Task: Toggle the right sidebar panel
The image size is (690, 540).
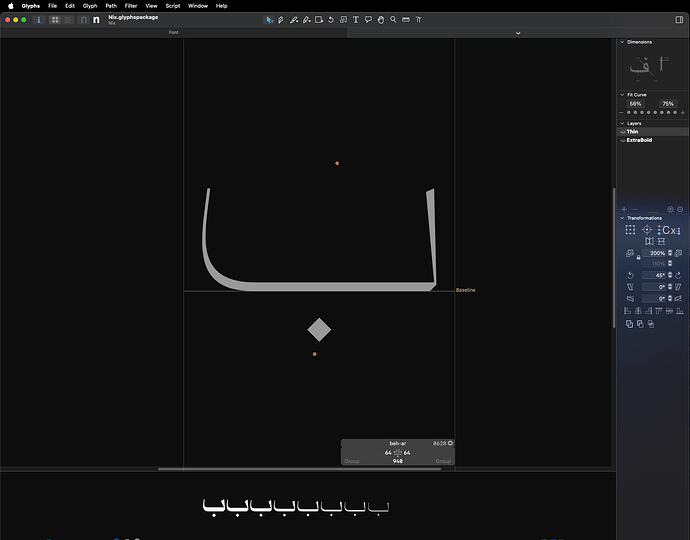Action: 679,20
